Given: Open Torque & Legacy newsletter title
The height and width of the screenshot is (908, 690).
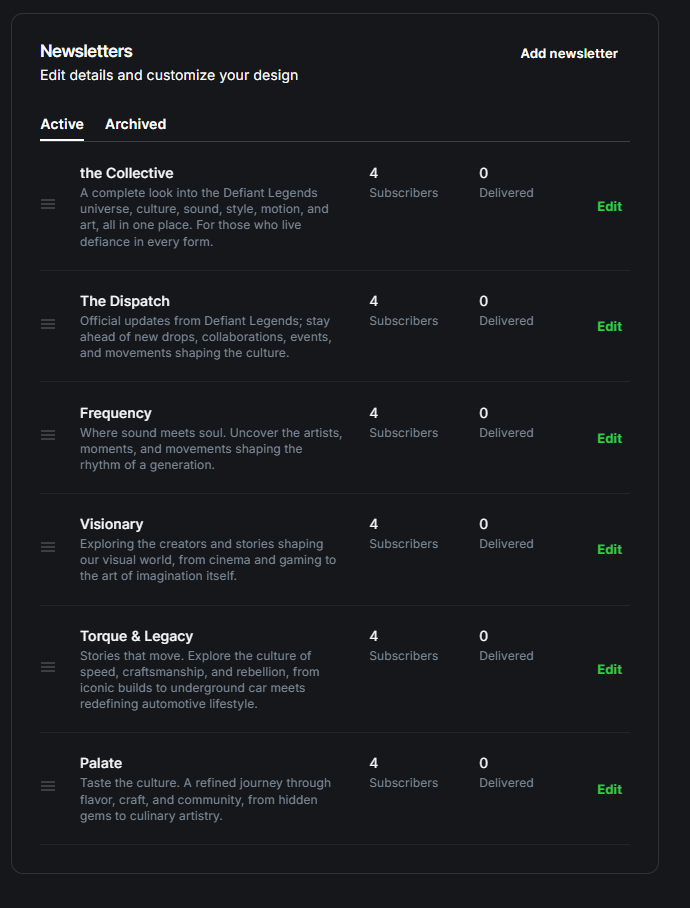Looking at the screenshot, I should 136,636.
